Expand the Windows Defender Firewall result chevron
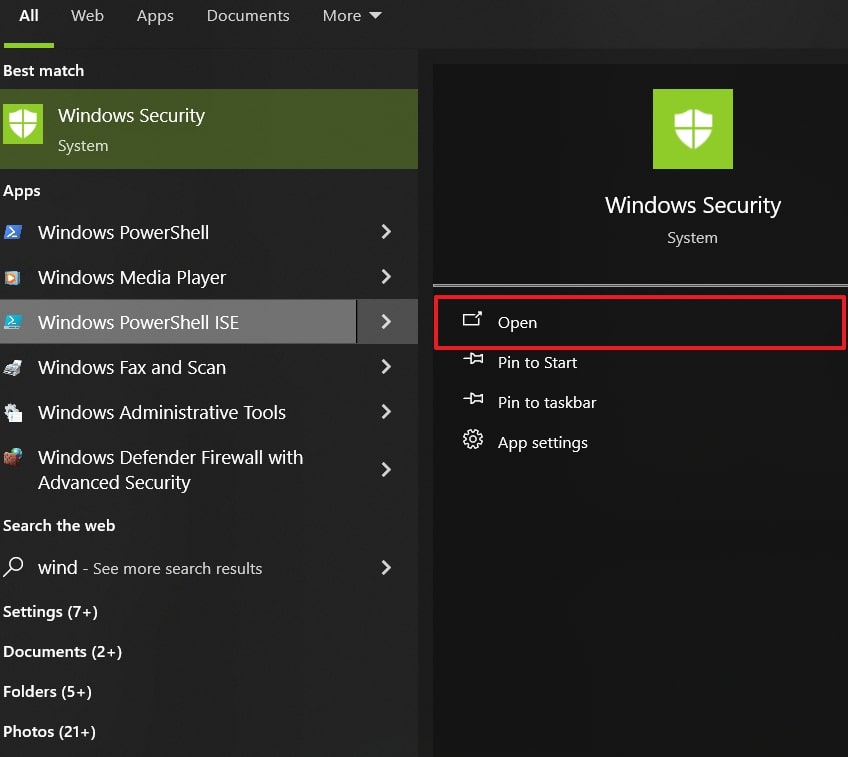Viewport: 848px width, 757px height. click(386, 469)
